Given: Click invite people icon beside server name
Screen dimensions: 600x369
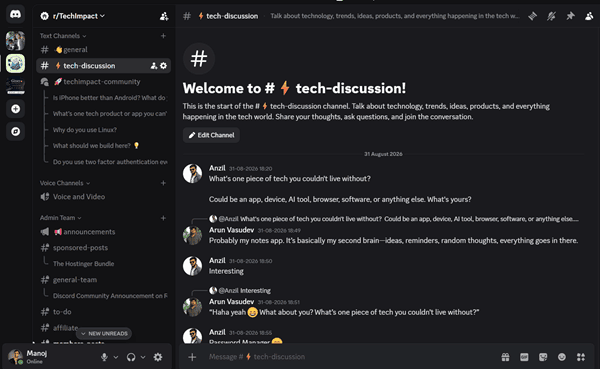Looking at the screenshot, I should [x=164, y=16].
